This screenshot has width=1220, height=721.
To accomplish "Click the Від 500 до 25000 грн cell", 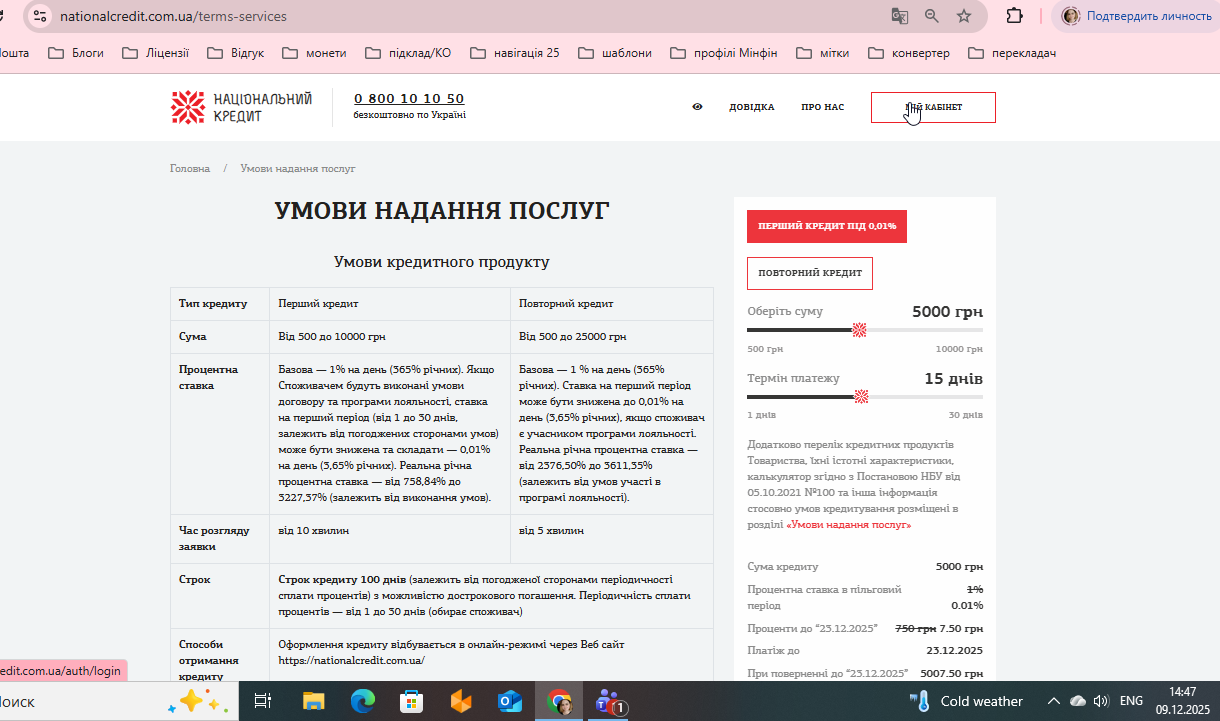I will tap(612, 337).
